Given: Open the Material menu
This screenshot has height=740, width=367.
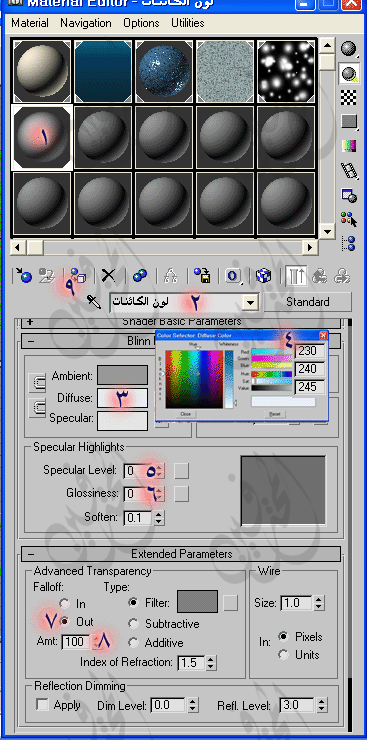Looking at the screenshot, I should coord(30,23).
